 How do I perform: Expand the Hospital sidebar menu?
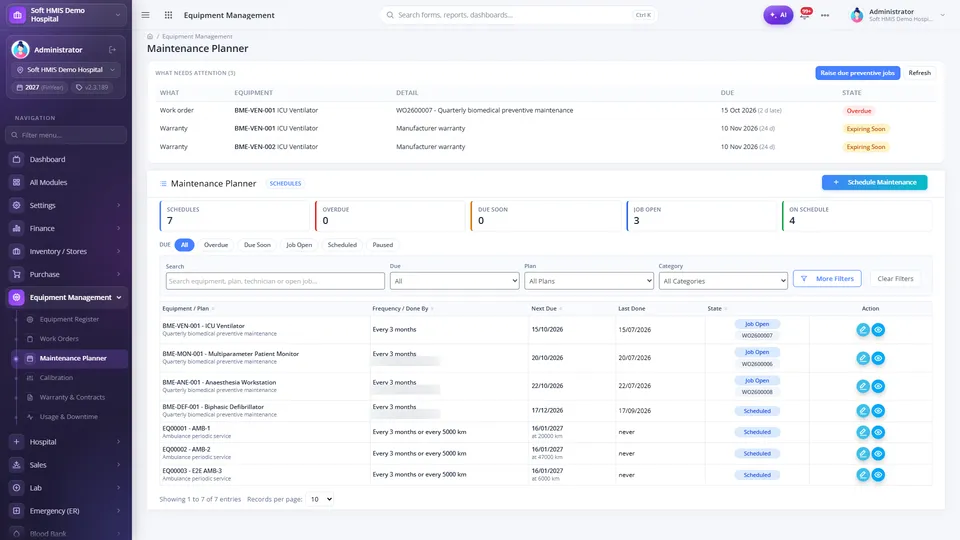[x=66, y=442]
